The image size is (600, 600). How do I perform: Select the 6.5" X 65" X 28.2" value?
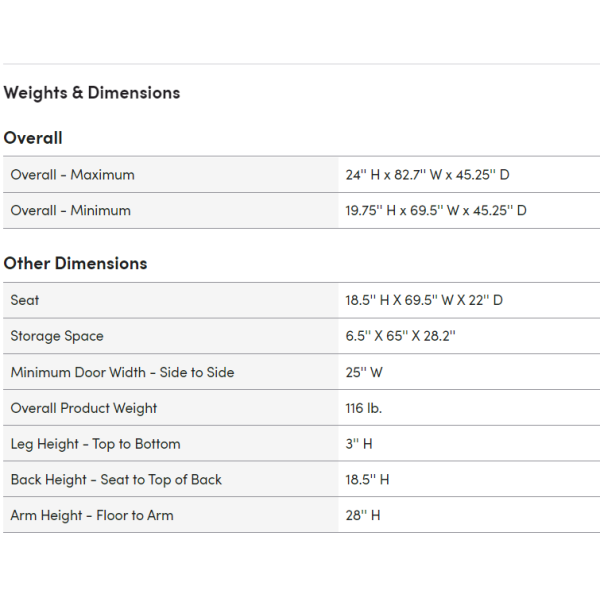[x=400, y=336]
